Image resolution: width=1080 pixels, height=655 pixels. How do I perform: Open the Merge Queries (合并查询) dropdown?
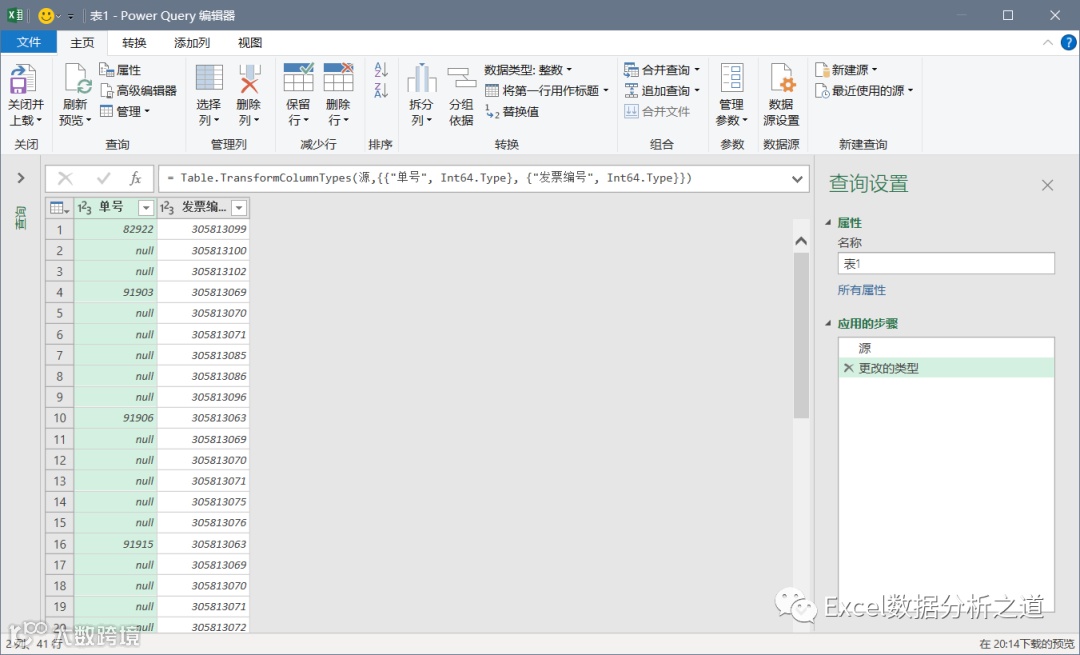click(662, 70)
